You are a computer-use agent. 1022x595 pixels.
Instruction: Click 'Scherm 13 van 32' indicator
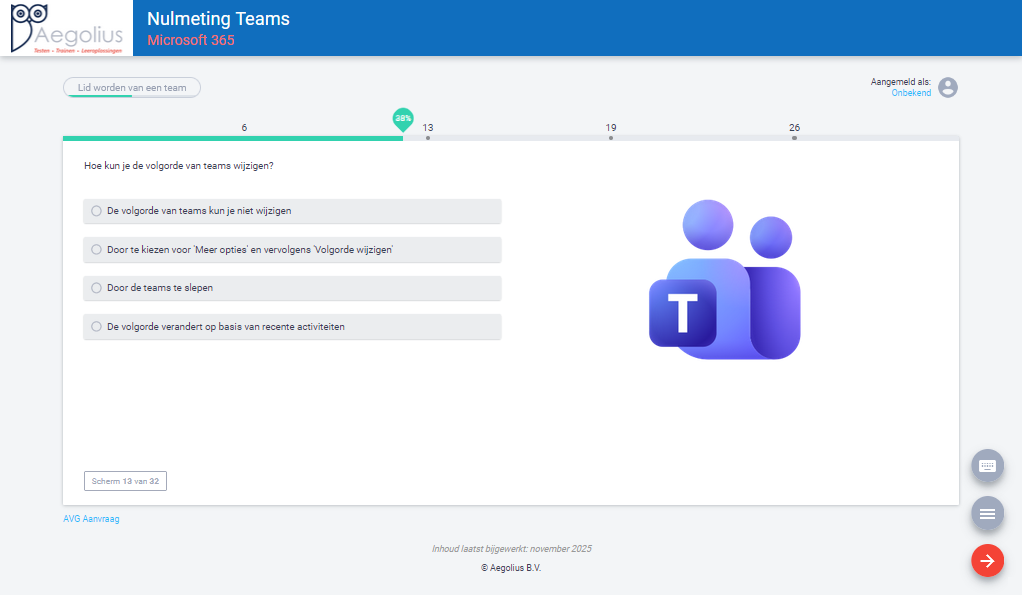[125, 481]
